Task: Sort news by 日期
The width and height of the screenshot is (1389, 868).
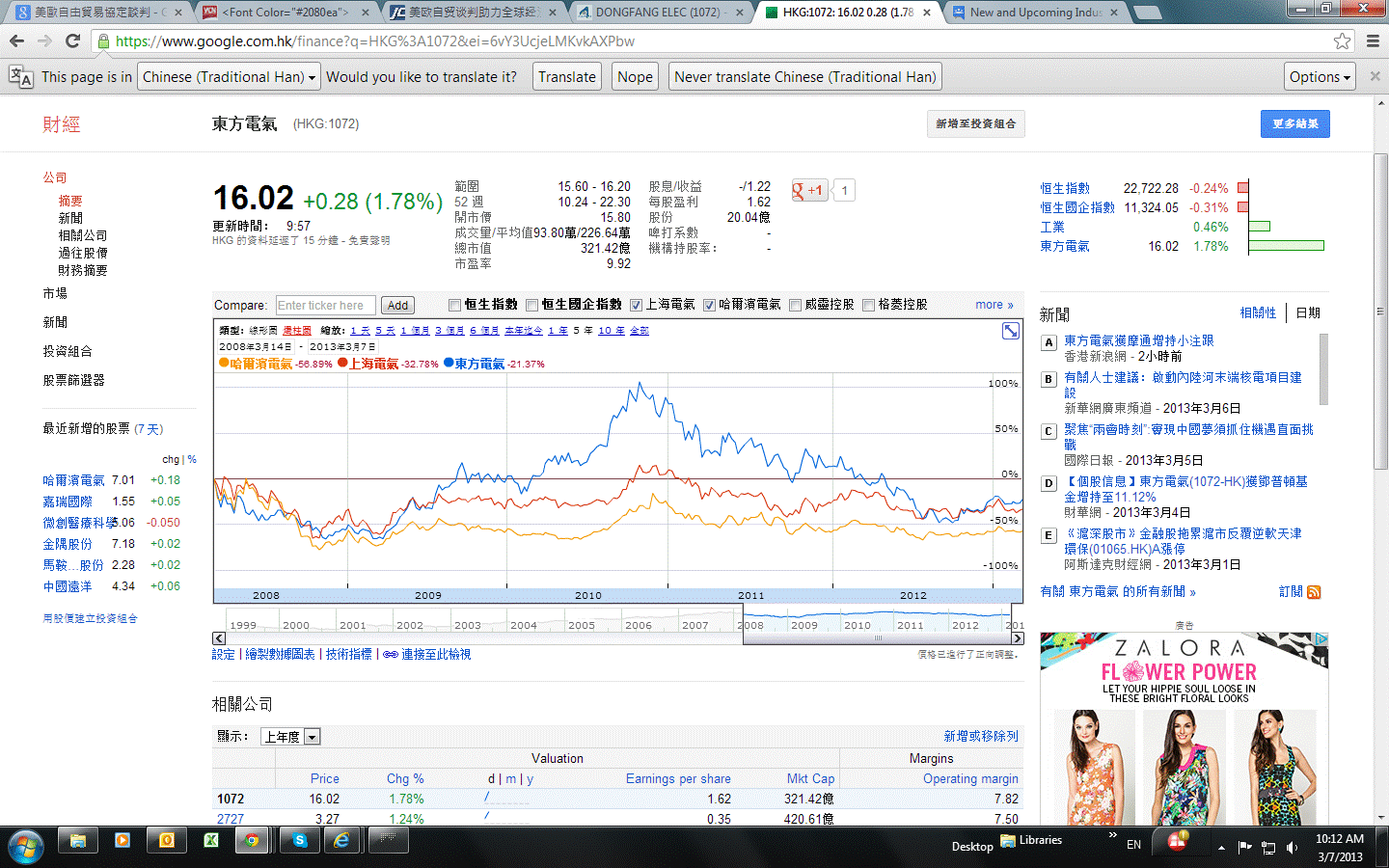Action: coord(1308,312)
